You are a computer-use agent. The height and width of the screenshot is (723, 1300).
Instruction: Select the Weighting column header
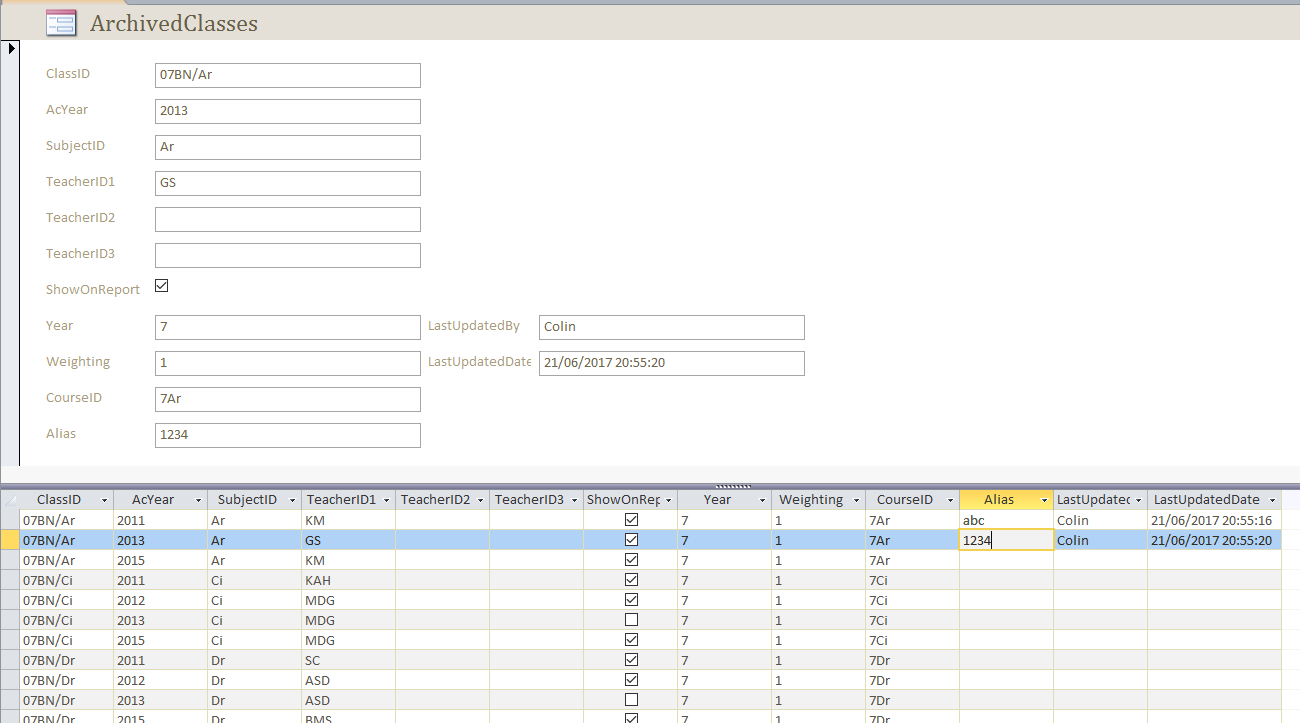tap(810, 500)
